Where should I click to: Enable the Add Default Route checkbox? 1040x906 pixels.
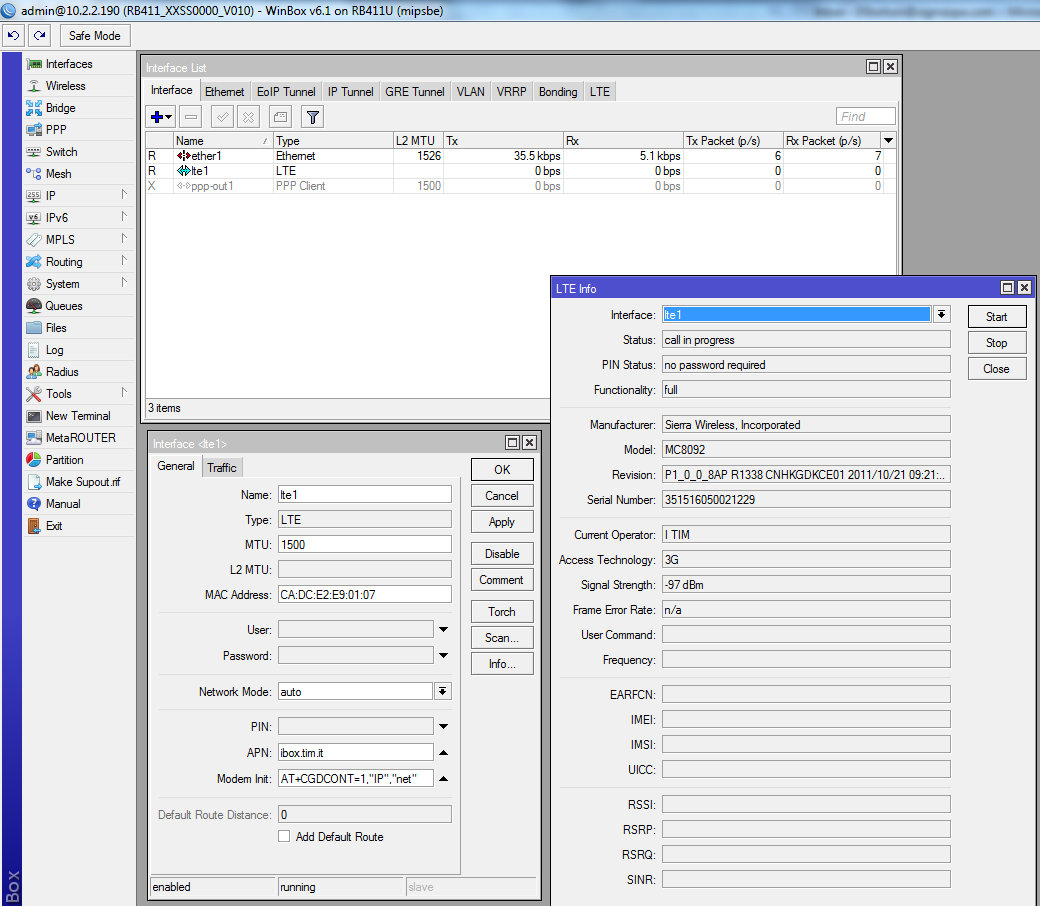[x=284, y=837]
